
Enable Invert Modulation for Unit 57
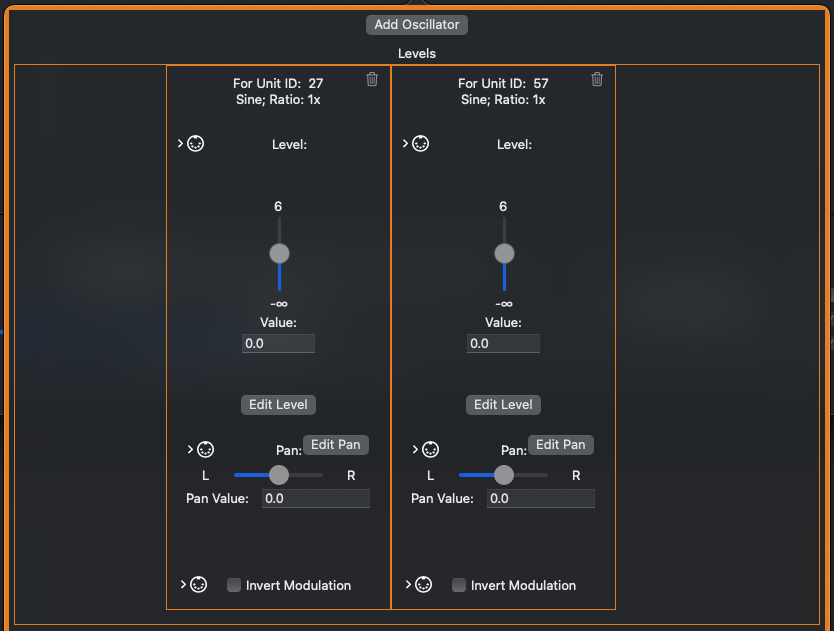click(459, 585)
